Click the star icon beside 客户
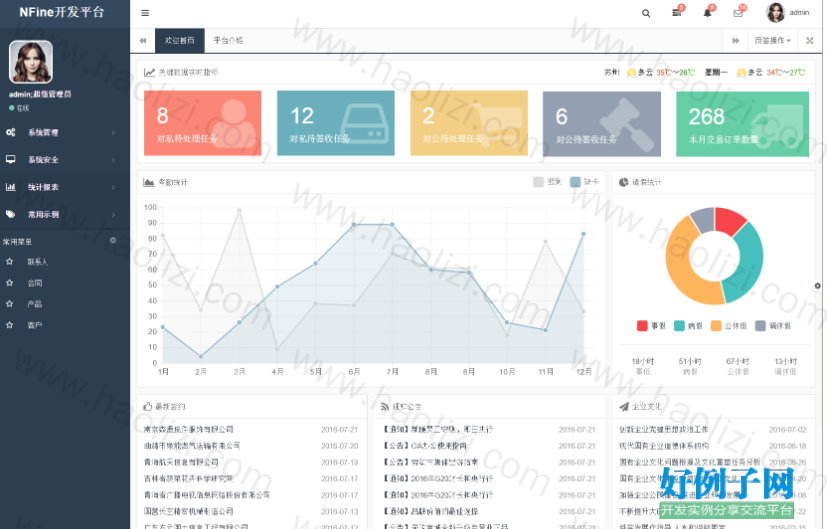This screenshot has height=529, width=827. (9, 325)
